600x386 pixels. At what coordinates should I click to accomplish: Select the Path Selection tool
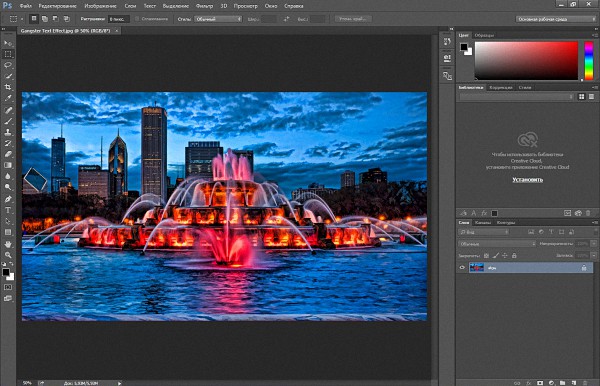8,221
